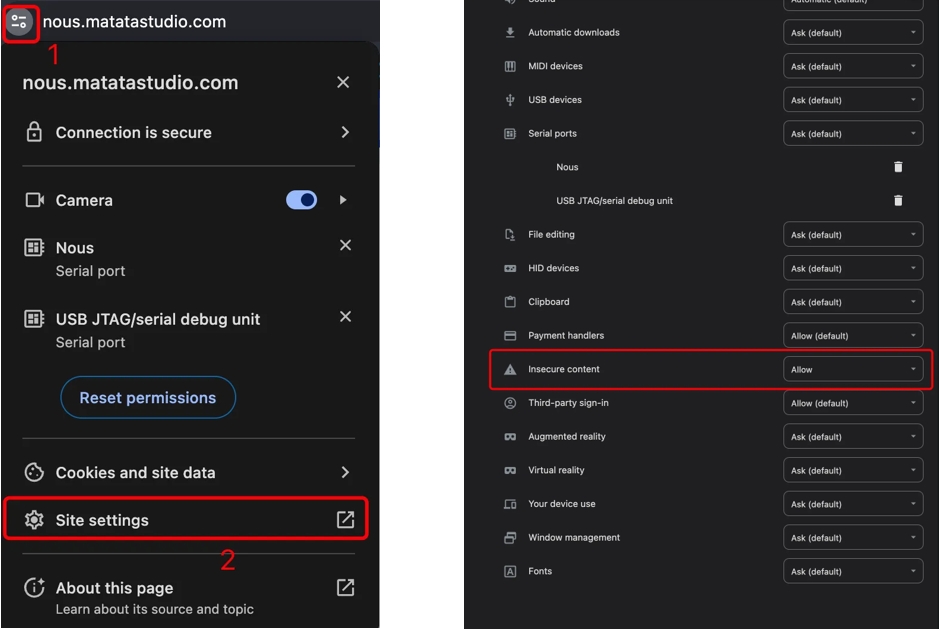Click the Nous text under Serial ports
The width and height of the screenshot is (939, 629).
(x=567, y=167)
